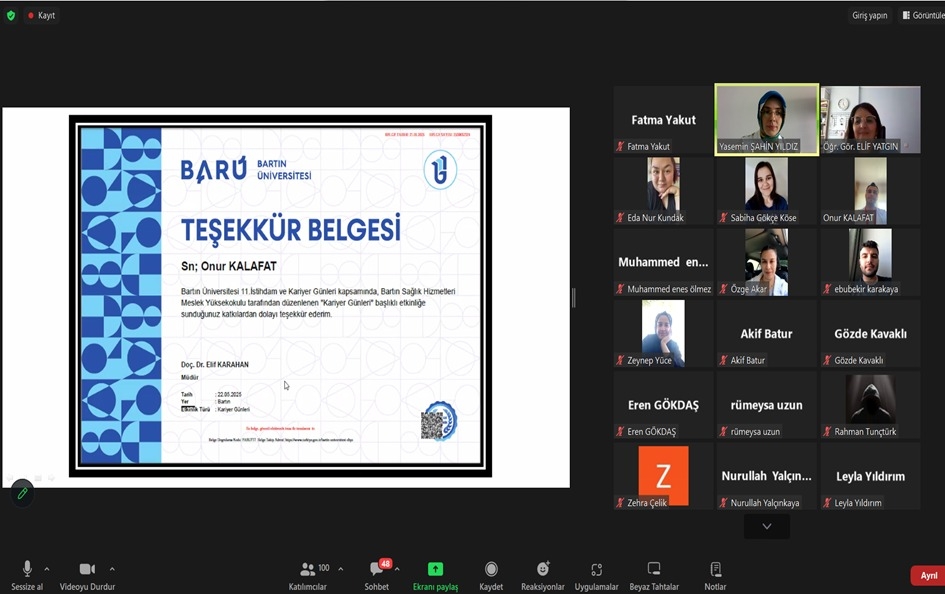Click the red Kayıt recording indicator
Viewport: 945px width, 594px height.
(41, 16)
